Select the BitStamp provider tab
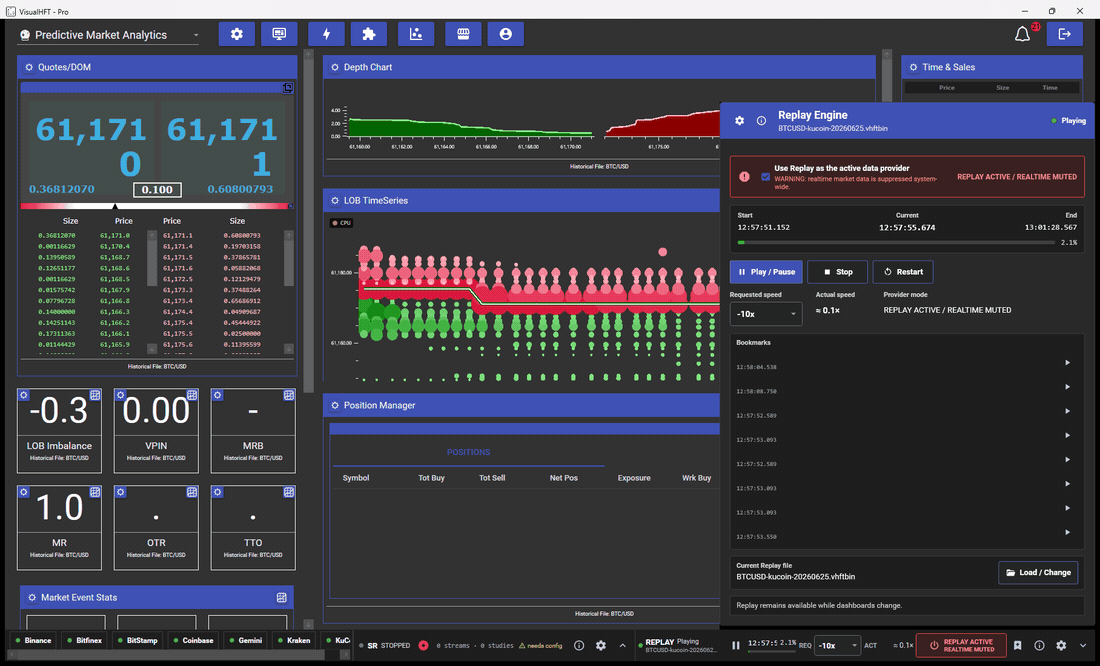1100x666 pixels. click(x=138, y=641)
